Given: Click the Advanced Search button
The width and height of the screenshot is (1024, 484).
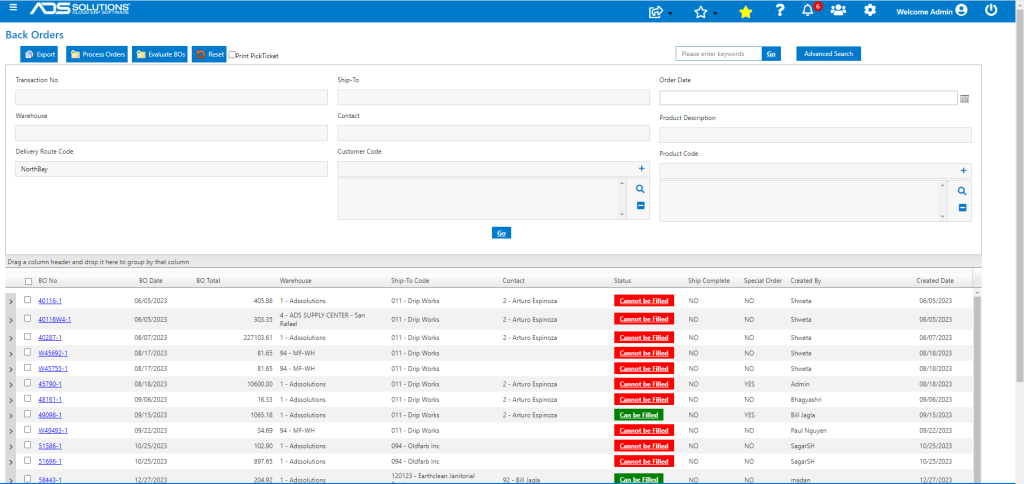Looking at the screenshot, I should click(x=828, y=54).
